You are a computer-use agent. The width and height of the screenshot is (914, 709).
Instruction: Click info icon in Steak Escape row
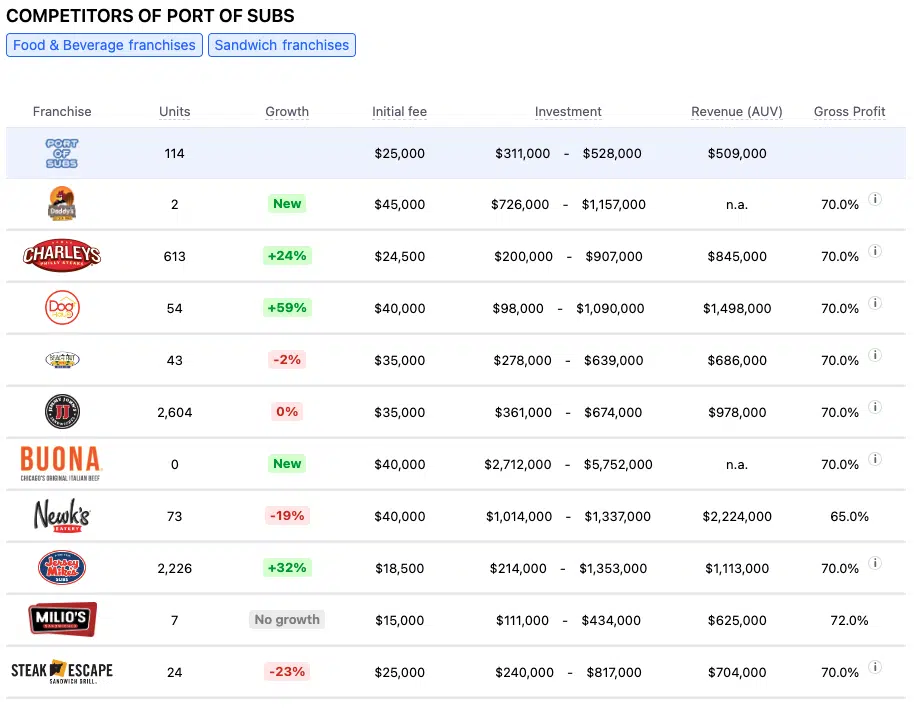coord(875,667)
